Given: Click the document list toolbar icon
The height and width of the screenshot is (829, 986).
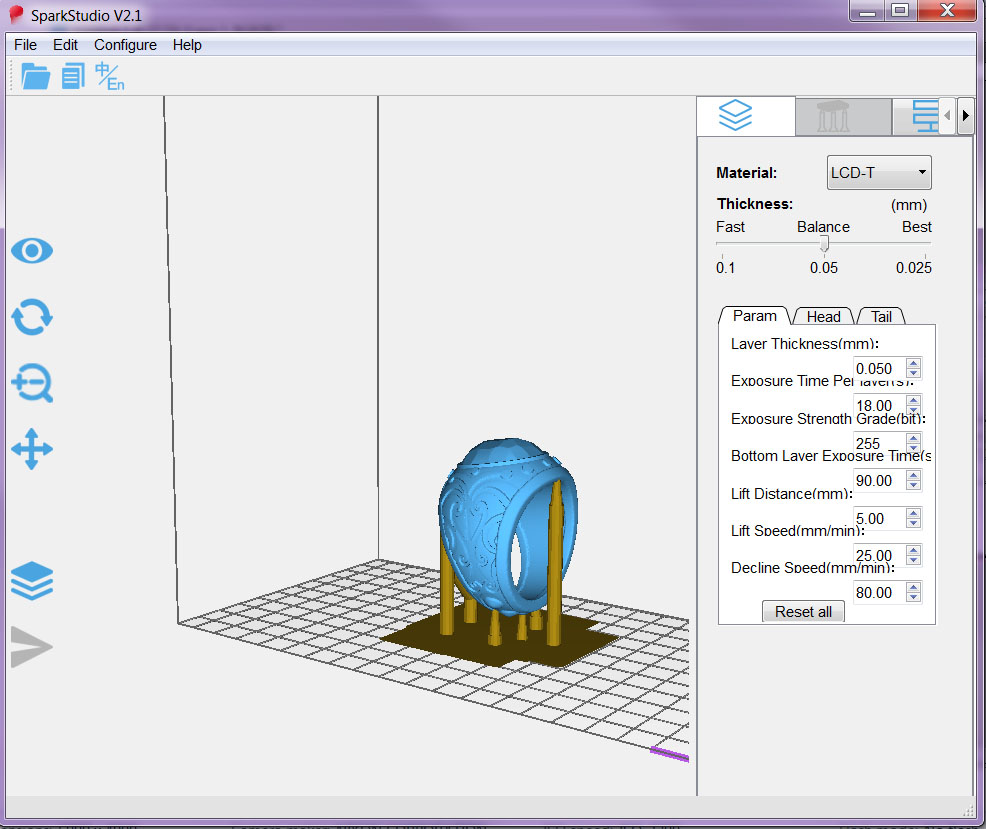Looking at the screenshot, I should click(x=73, y=77).
